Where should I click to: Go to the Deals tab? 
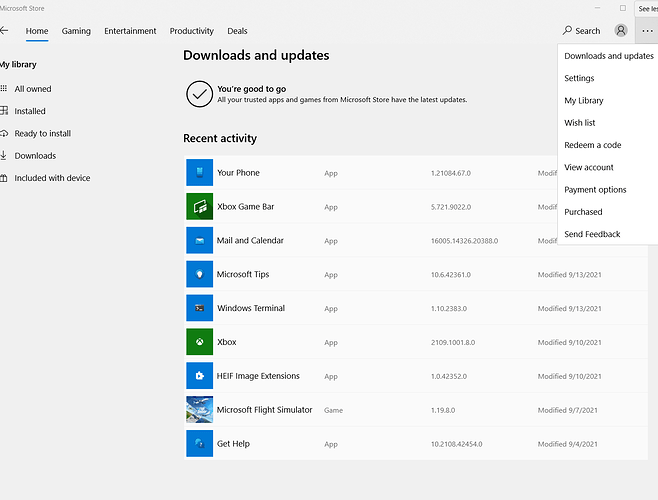237,31
